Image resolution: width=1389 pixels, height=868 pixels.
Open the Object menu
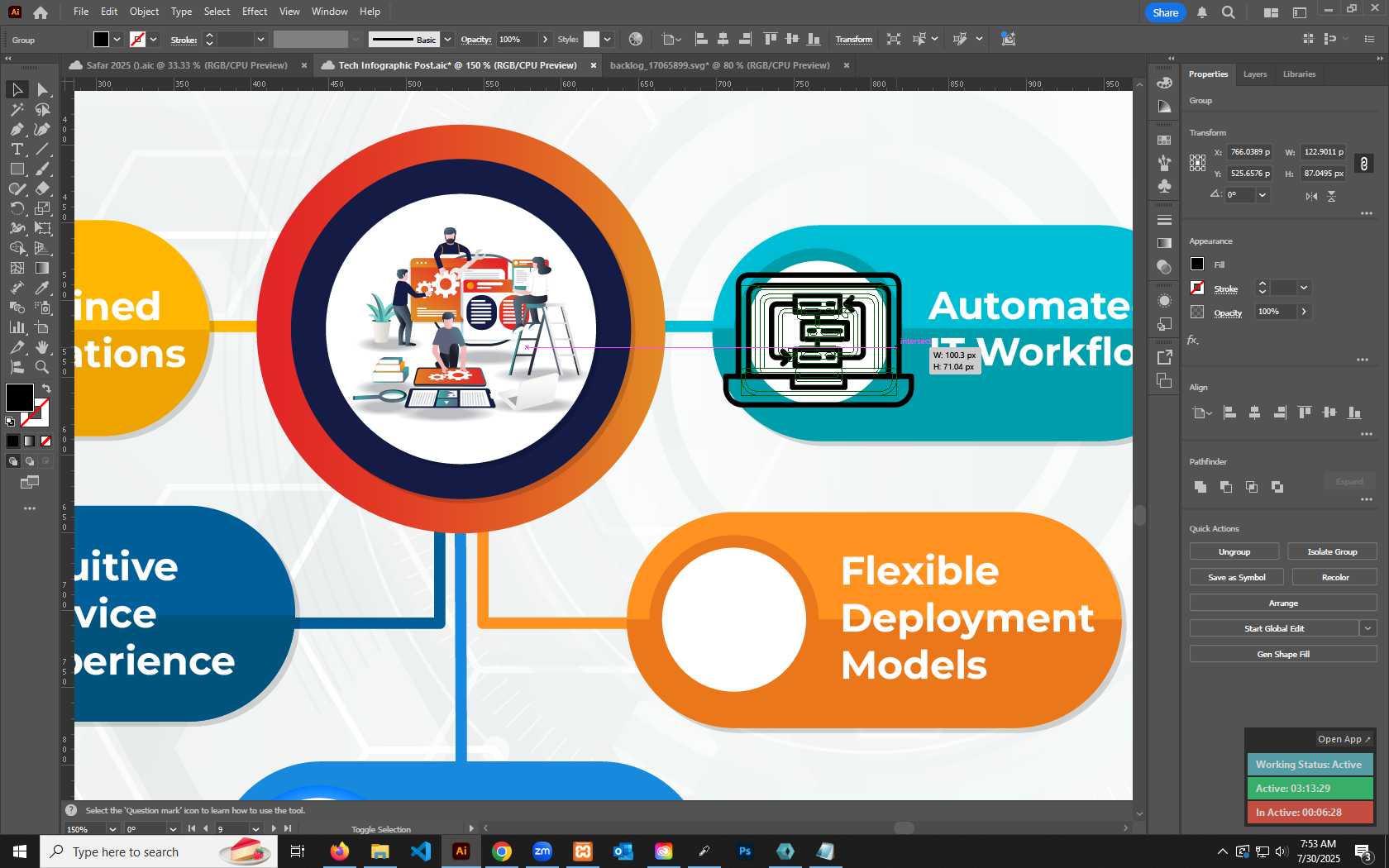pyautogui.click(x=144, y=12)
